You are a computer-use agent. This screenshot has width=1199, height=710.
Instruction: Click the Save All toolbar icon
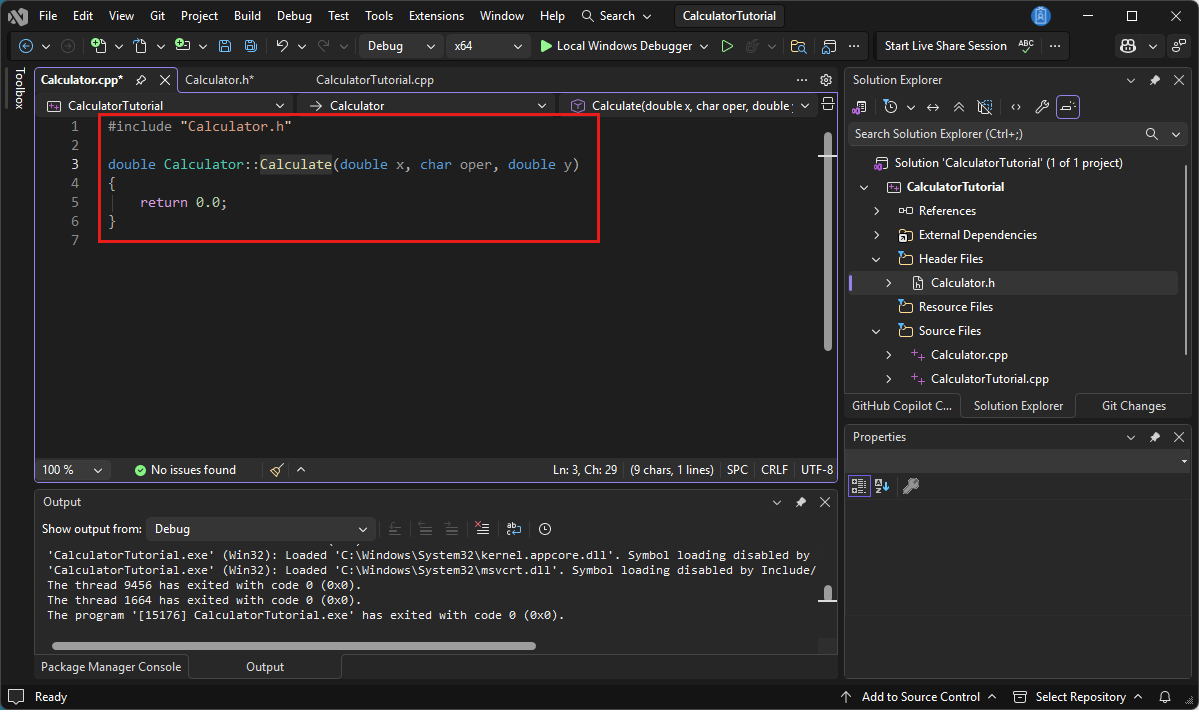pos(251,46)
